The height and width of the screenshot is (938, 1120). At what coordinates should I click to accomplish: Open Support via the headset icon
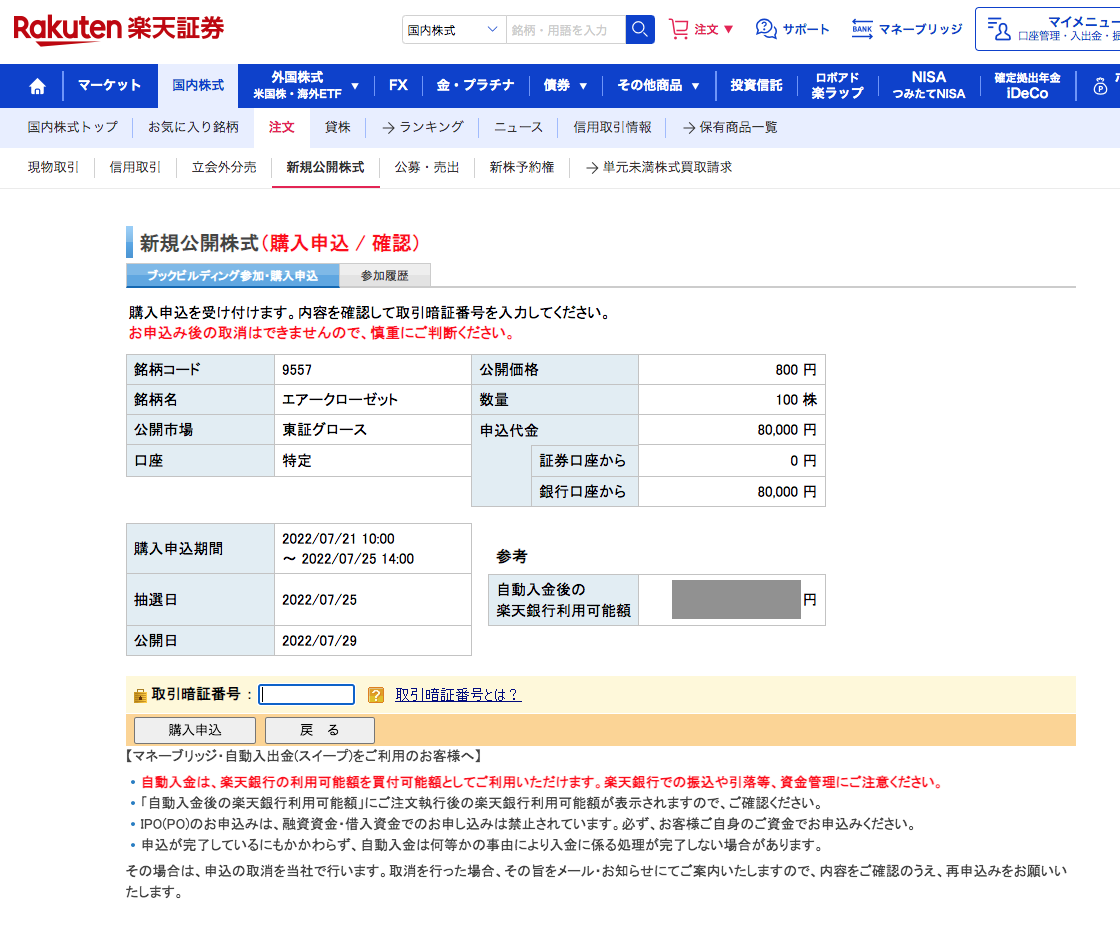click(767, 29)
